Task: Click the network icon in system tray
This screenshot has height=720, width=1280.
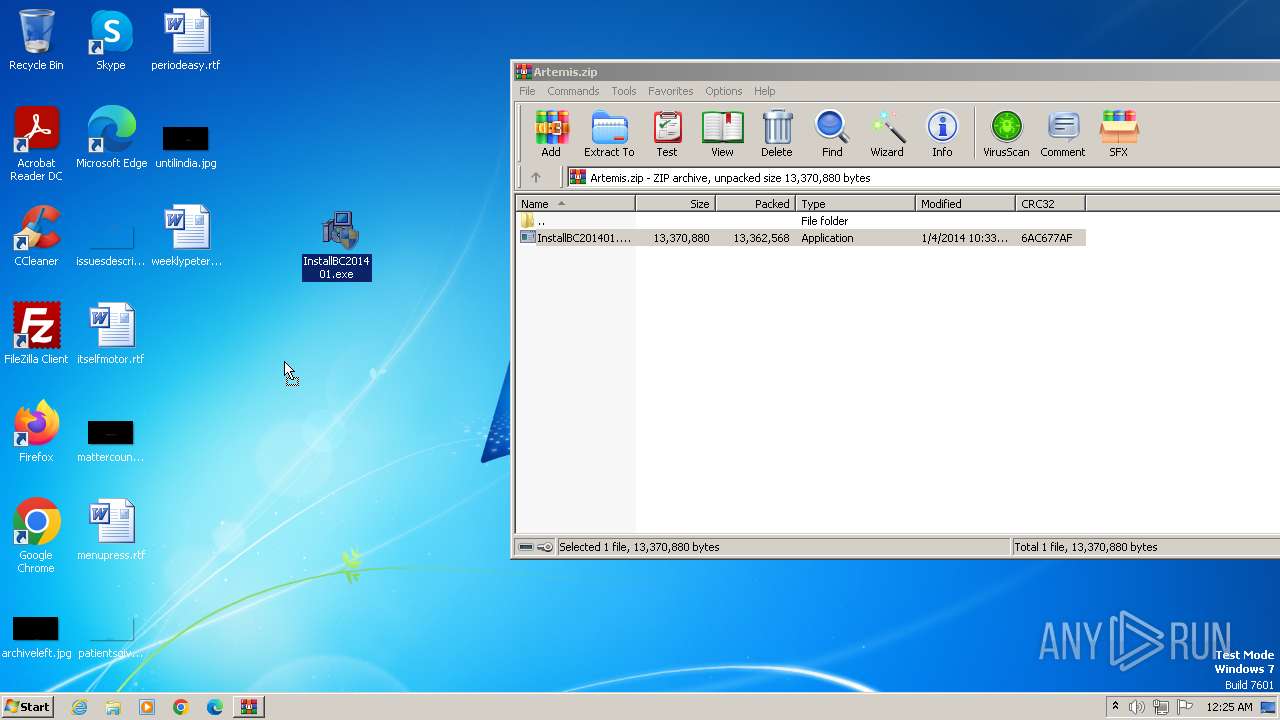Action: [x=1161, y=707]
